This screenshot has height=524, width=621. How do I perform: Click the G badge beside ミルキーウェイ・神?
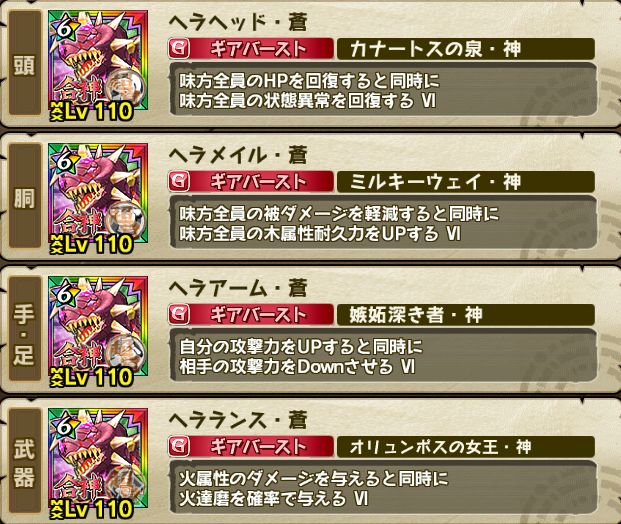pos(179,182)
